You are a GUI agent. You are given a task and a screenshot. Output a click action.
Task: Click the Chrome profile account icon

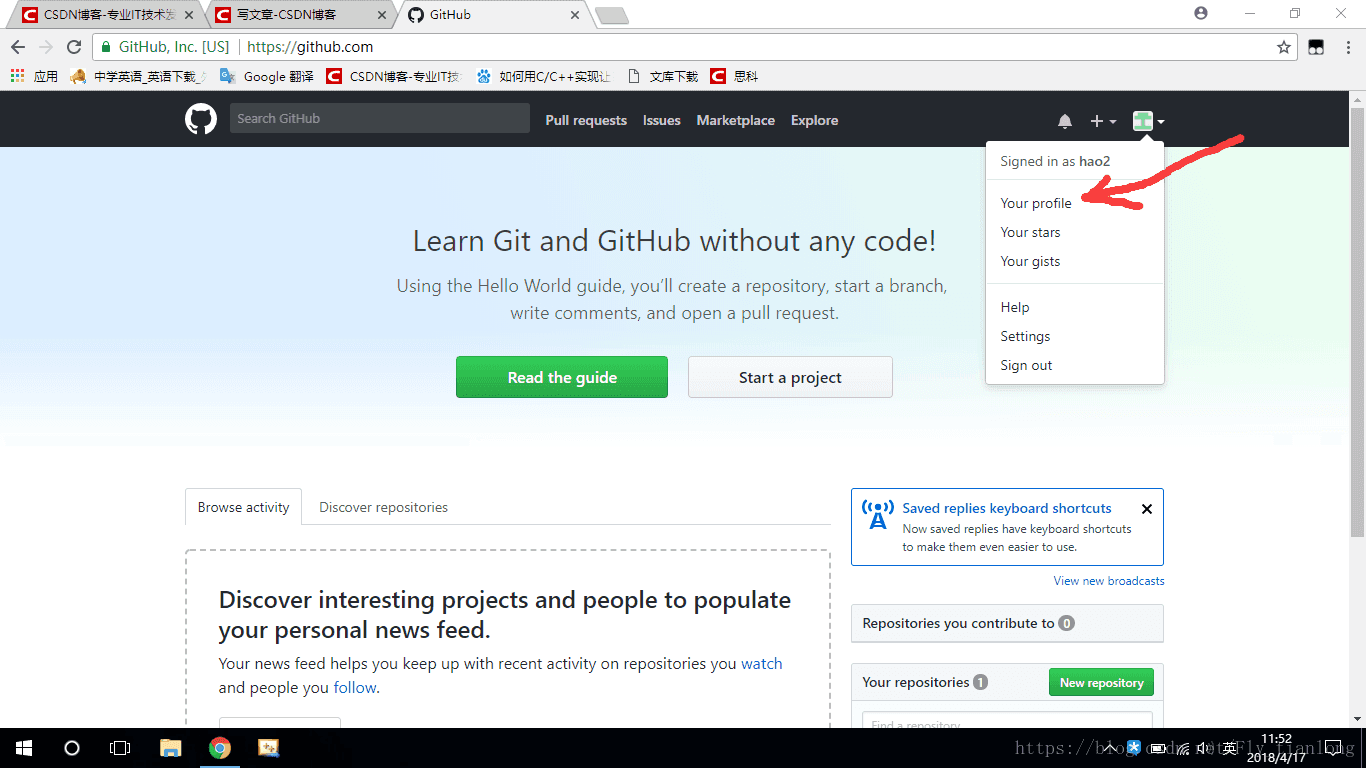tap(1201, 13)
